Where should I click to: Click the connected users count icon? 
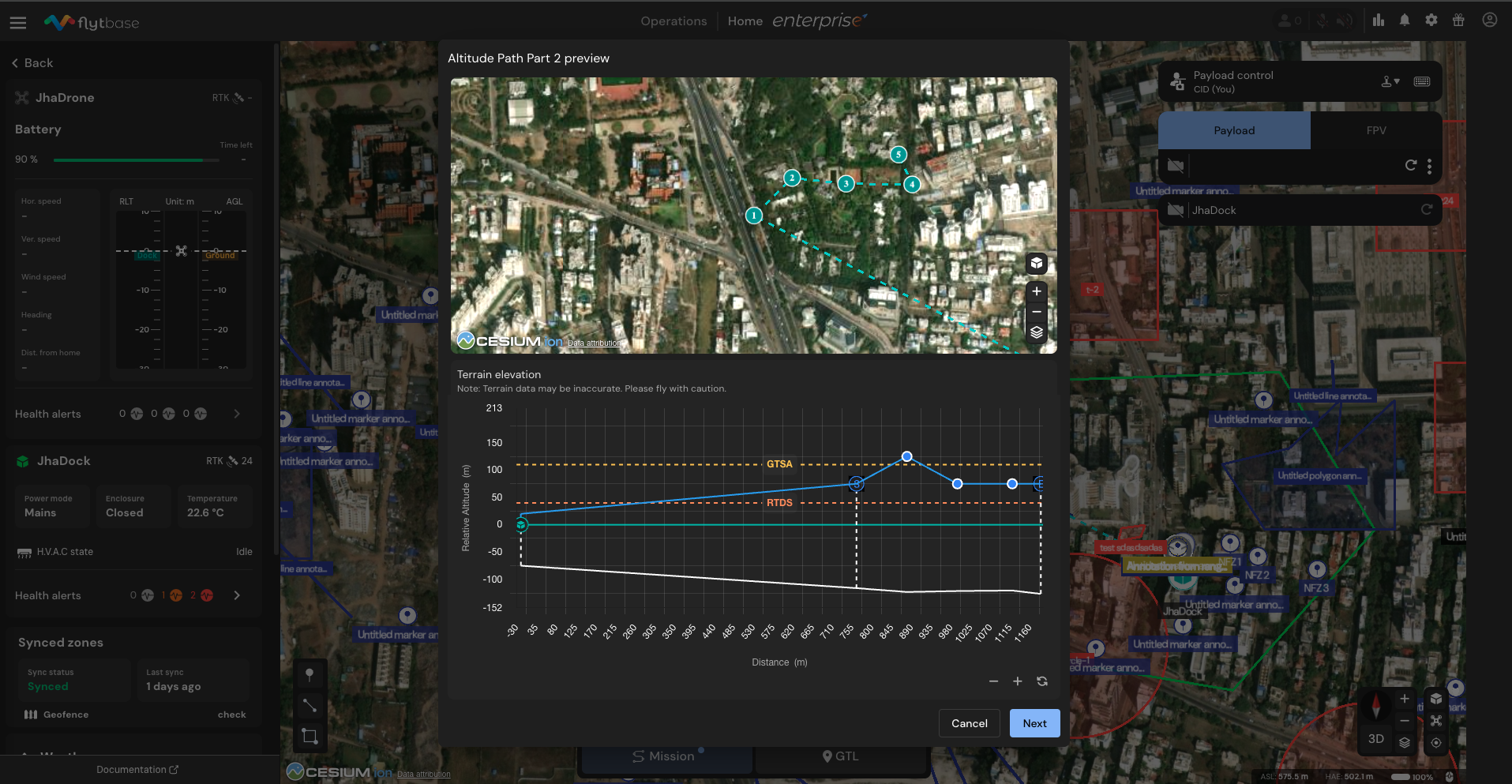click(1290, 21)
